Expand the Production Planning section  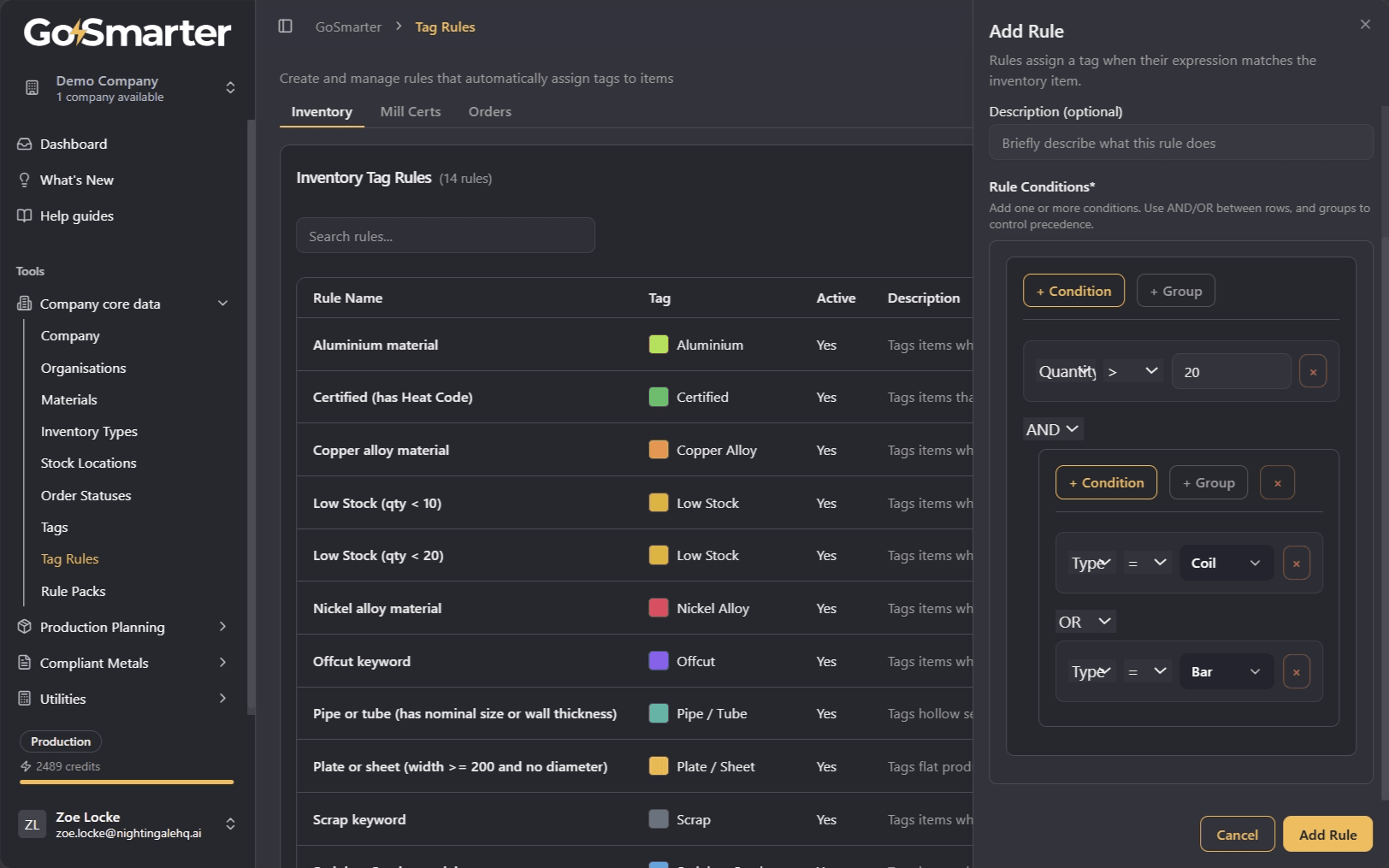tap(223, 627)
